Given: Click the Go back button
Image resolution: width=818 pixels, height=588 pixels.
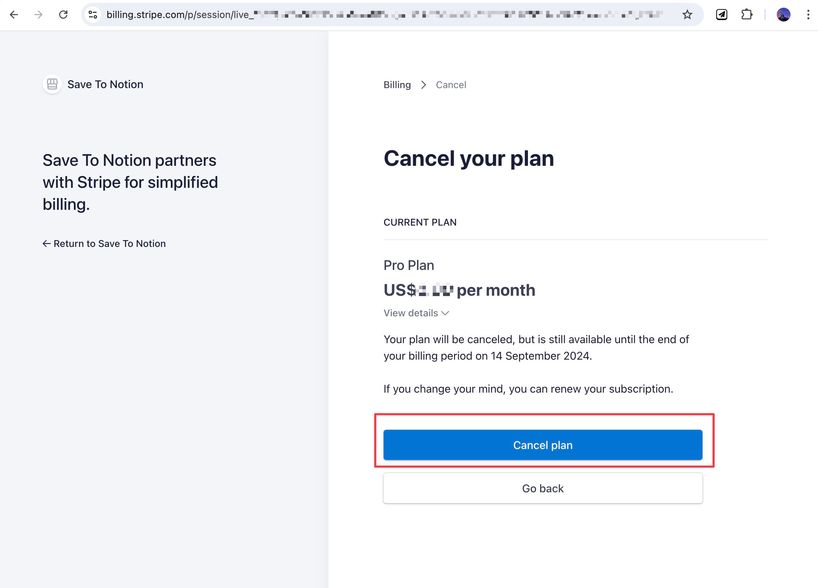Looking at the screenshot, I should [x=542, y=488].
